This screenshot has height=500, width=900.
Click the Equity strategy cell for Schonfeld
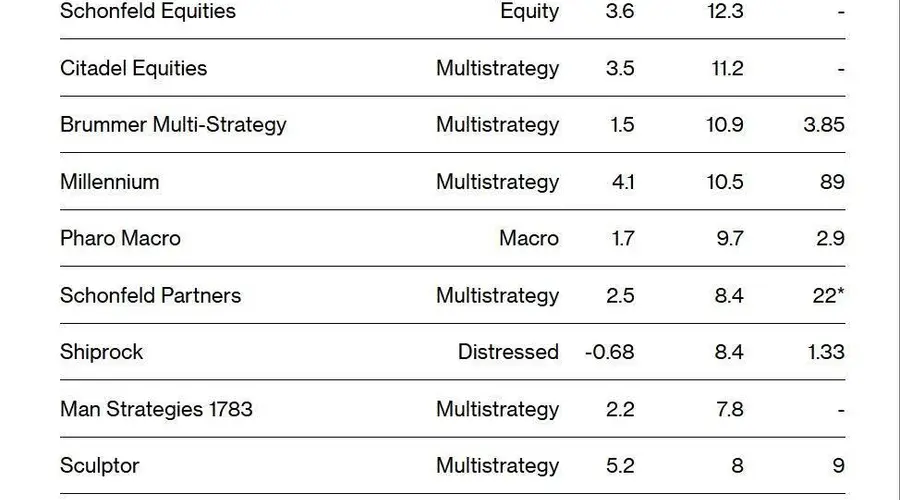(x=529, y=11)
